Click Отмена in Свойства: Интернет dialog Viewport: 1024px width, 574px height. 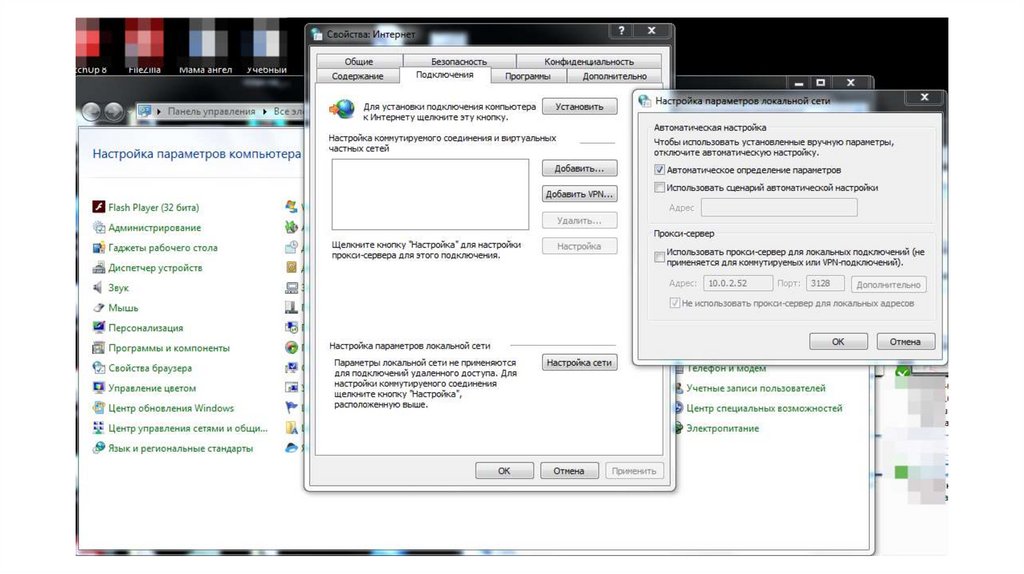[569, 471]
